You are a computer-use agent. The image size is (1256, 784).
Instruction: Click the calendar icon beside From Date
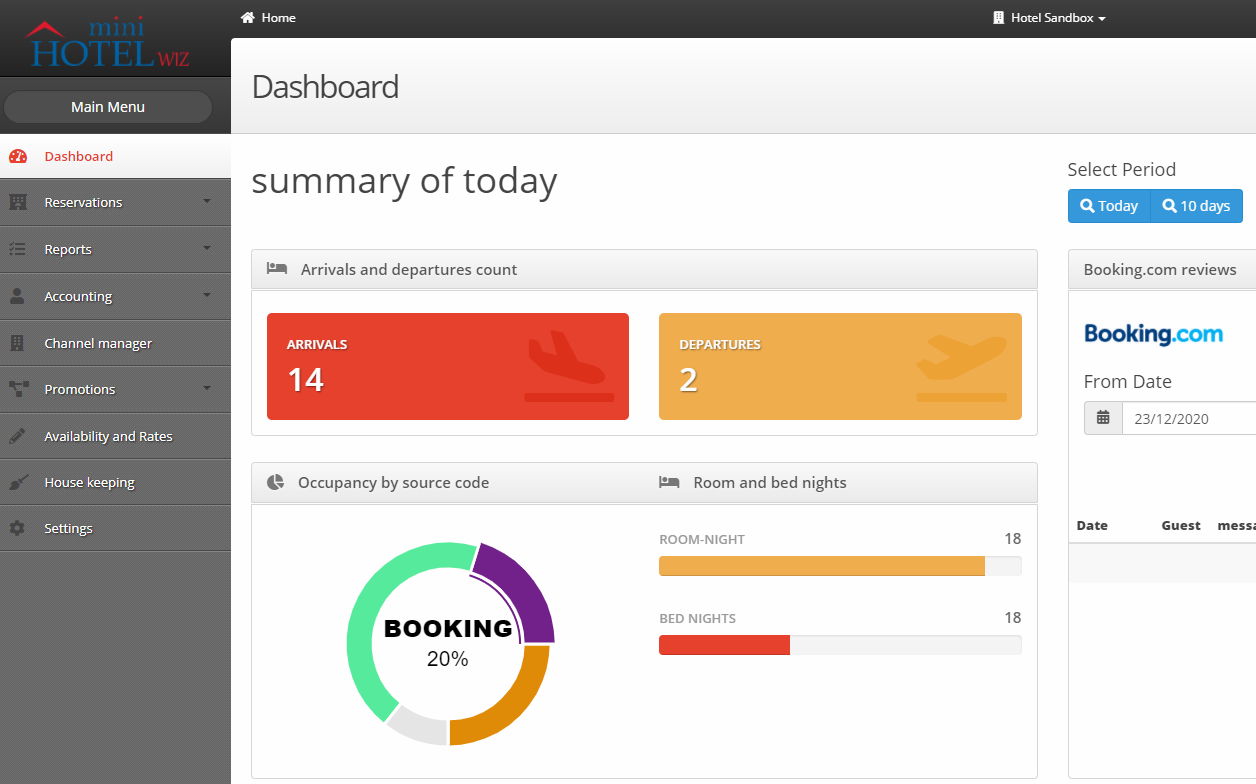coord(1103,418)
